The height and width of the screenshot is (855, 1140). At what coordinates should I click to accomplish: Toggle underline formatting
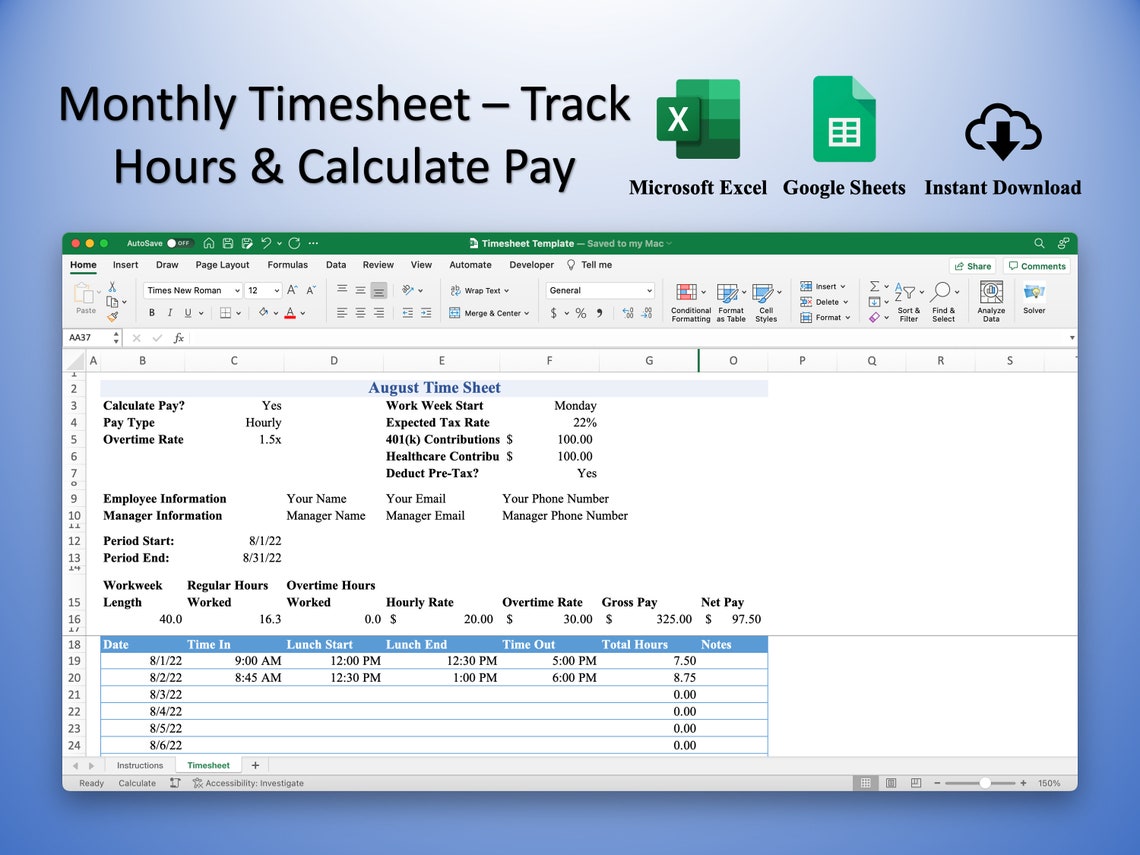(186, 313)
